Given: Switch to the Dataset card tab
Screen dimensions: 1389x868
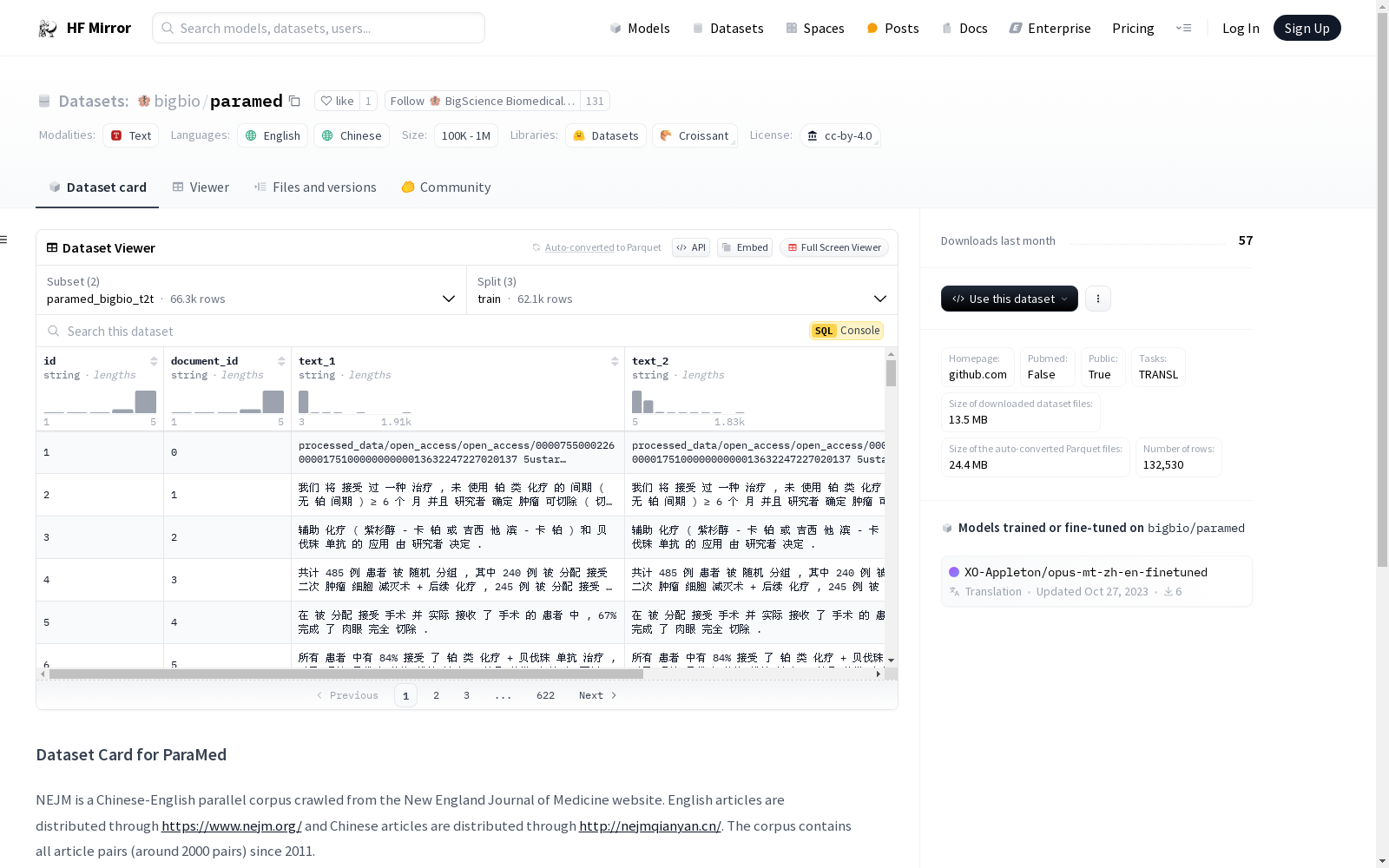Looking at the screenshot, I should 97,187.
